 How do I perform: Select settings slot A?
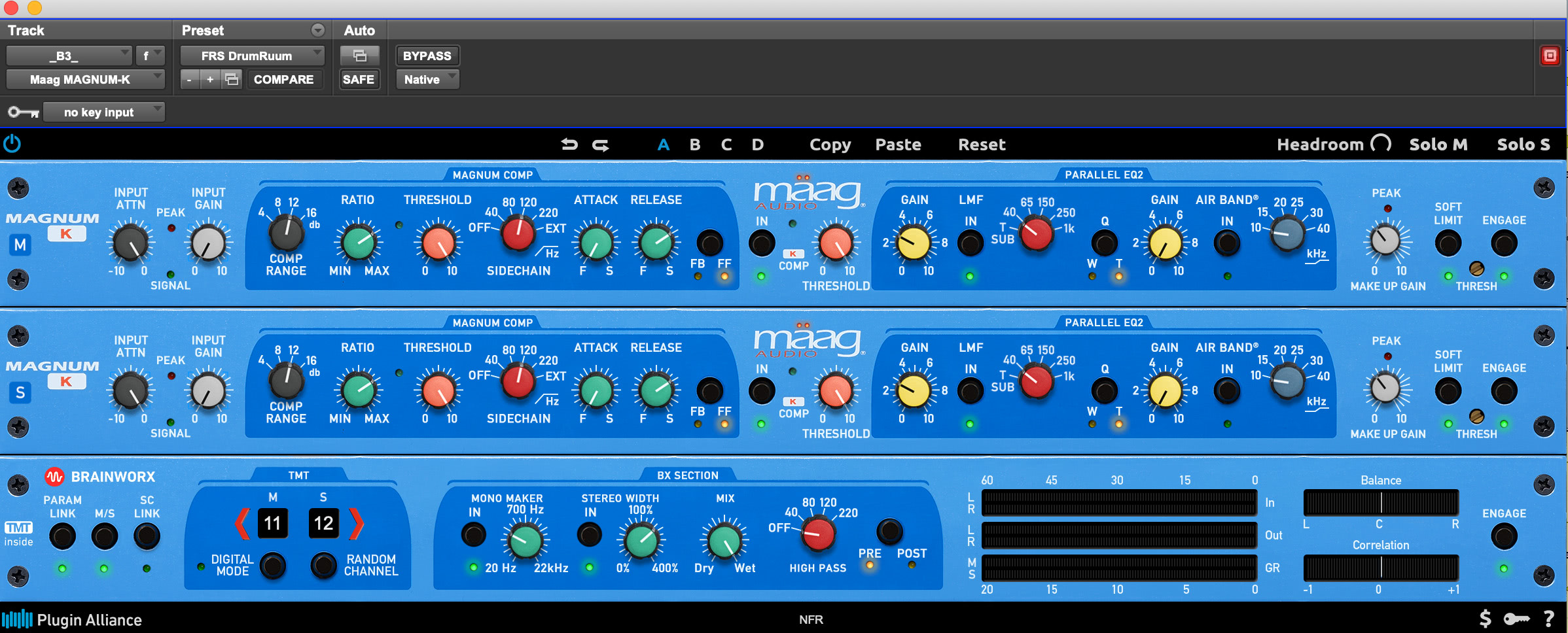(664, 145)
